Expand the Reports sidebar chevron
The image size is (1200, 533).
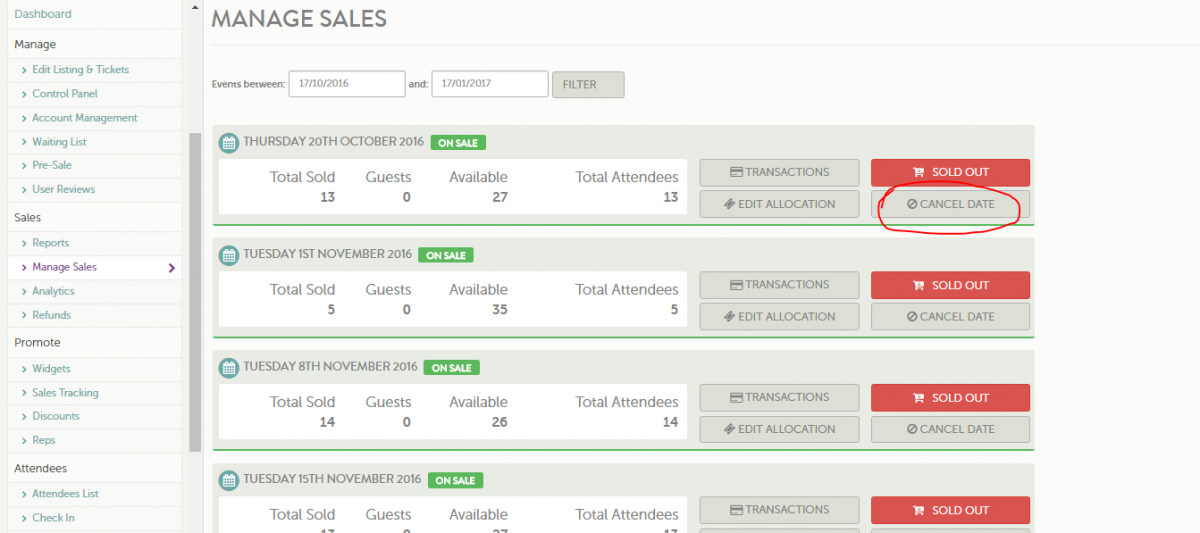tap(24, 243)
